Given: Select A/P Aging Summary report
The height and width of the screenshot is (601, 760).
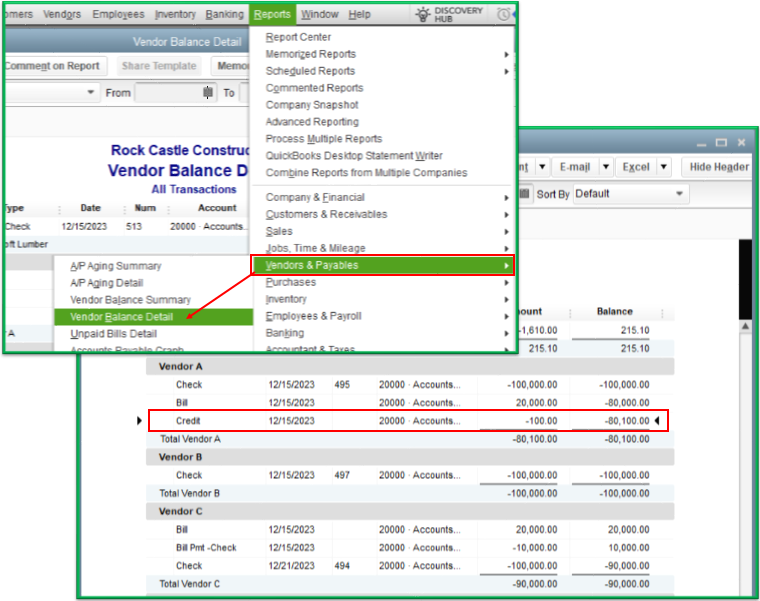Looking at the screenshot, I should [115, 266].
